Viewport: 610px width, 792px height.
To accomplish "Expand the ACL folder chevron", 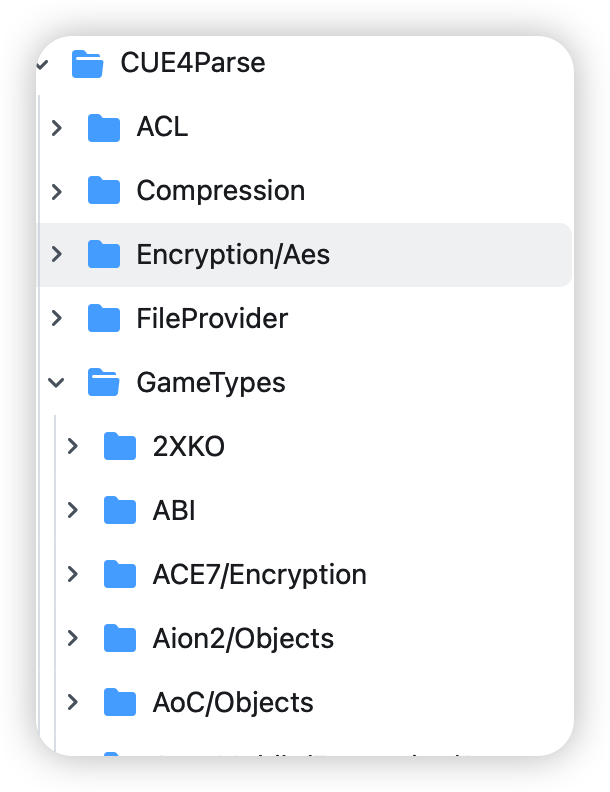I will tap(57, 128).
